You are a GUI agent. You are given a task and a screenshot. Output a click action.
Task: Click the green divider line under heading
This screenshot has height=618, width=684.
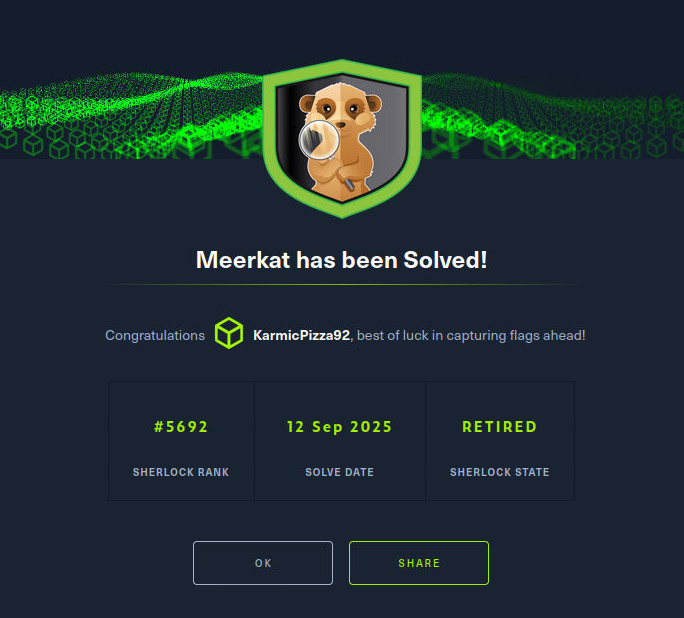tap(342, 284)
